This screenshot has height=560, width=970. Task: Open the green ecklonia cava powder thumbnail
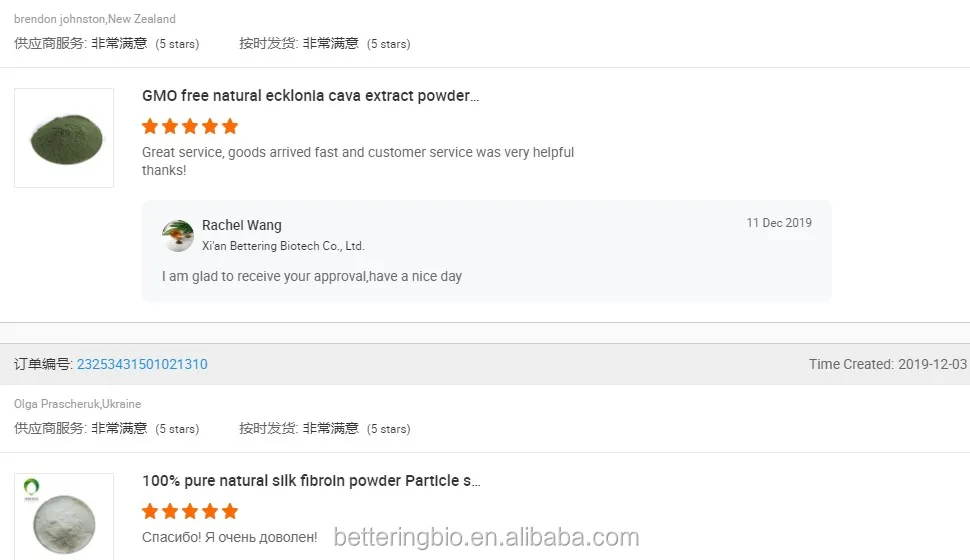click(x=64, y=138)
